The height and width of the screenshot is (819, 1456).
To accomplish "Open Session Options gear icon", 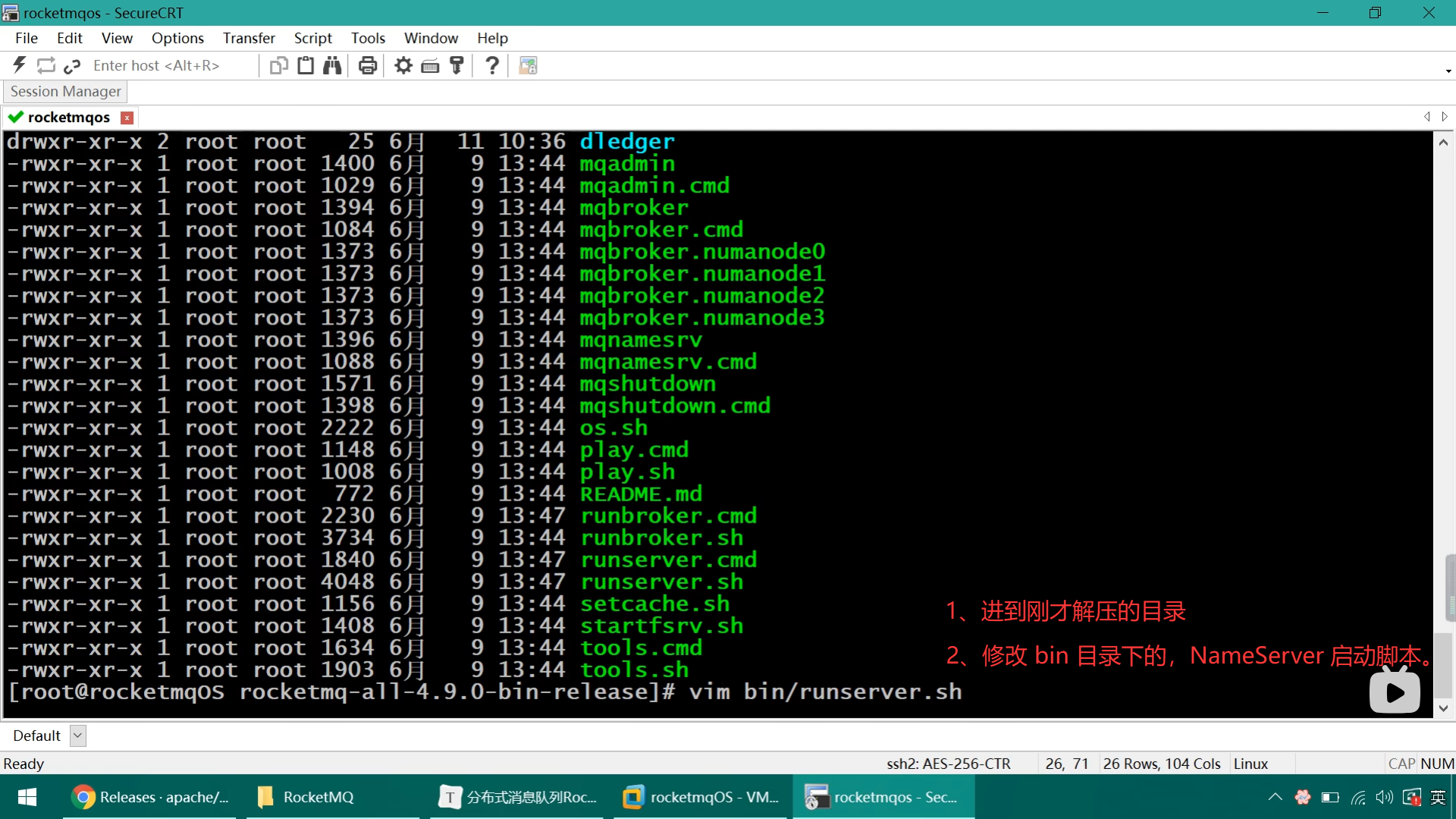I will (403, 65).
